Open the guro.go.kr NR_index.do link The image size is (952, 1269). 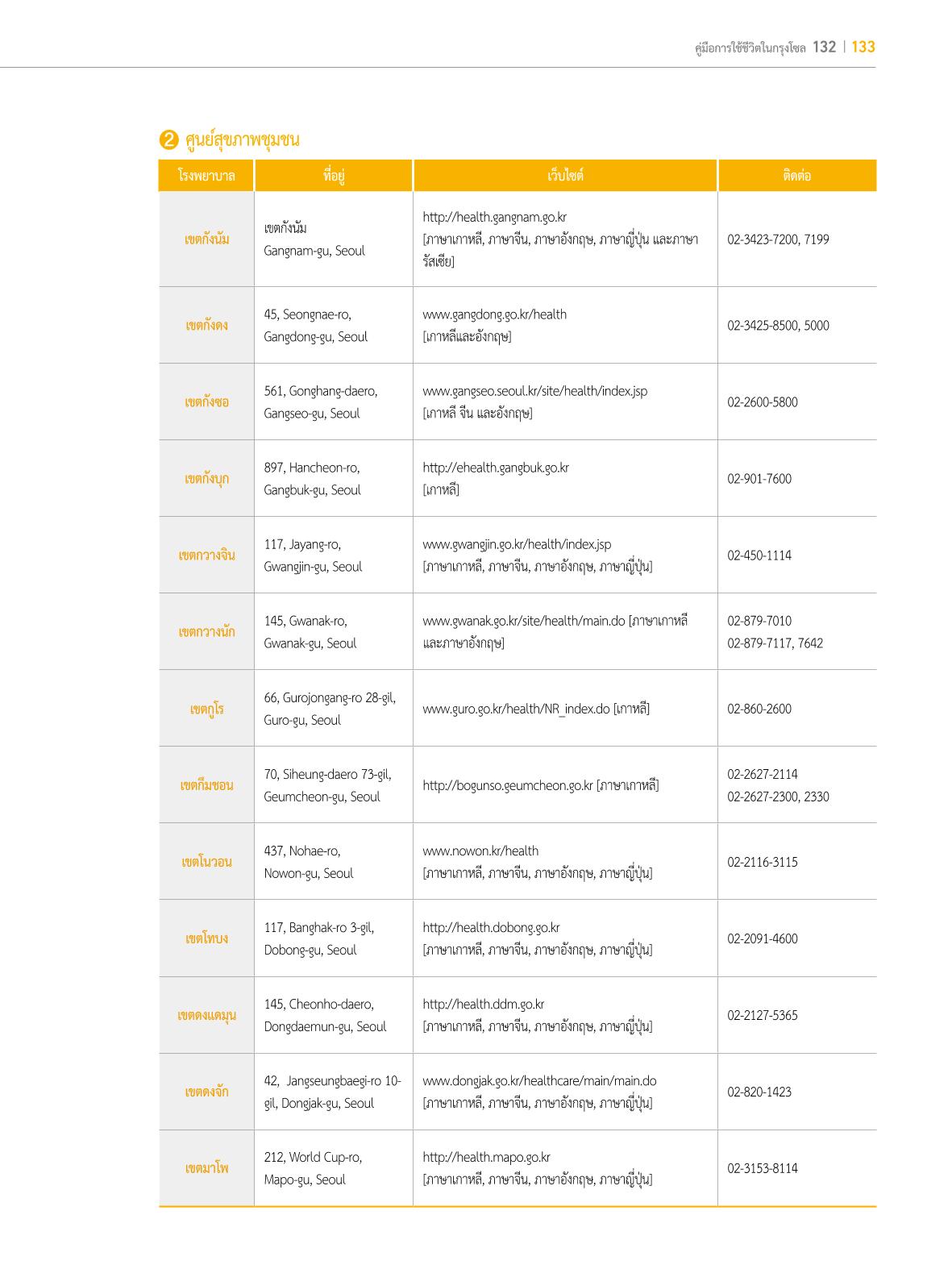(x=516, y=709)
